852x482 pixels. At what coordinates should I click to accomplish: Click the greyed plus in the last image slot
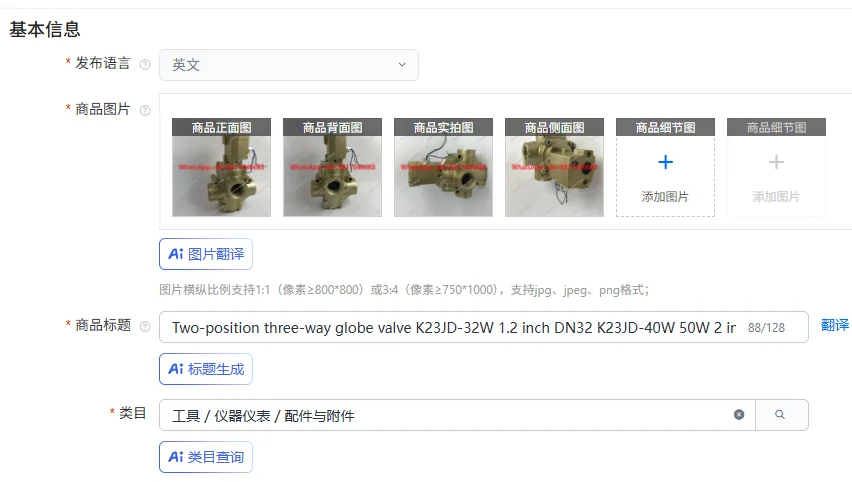776,162
